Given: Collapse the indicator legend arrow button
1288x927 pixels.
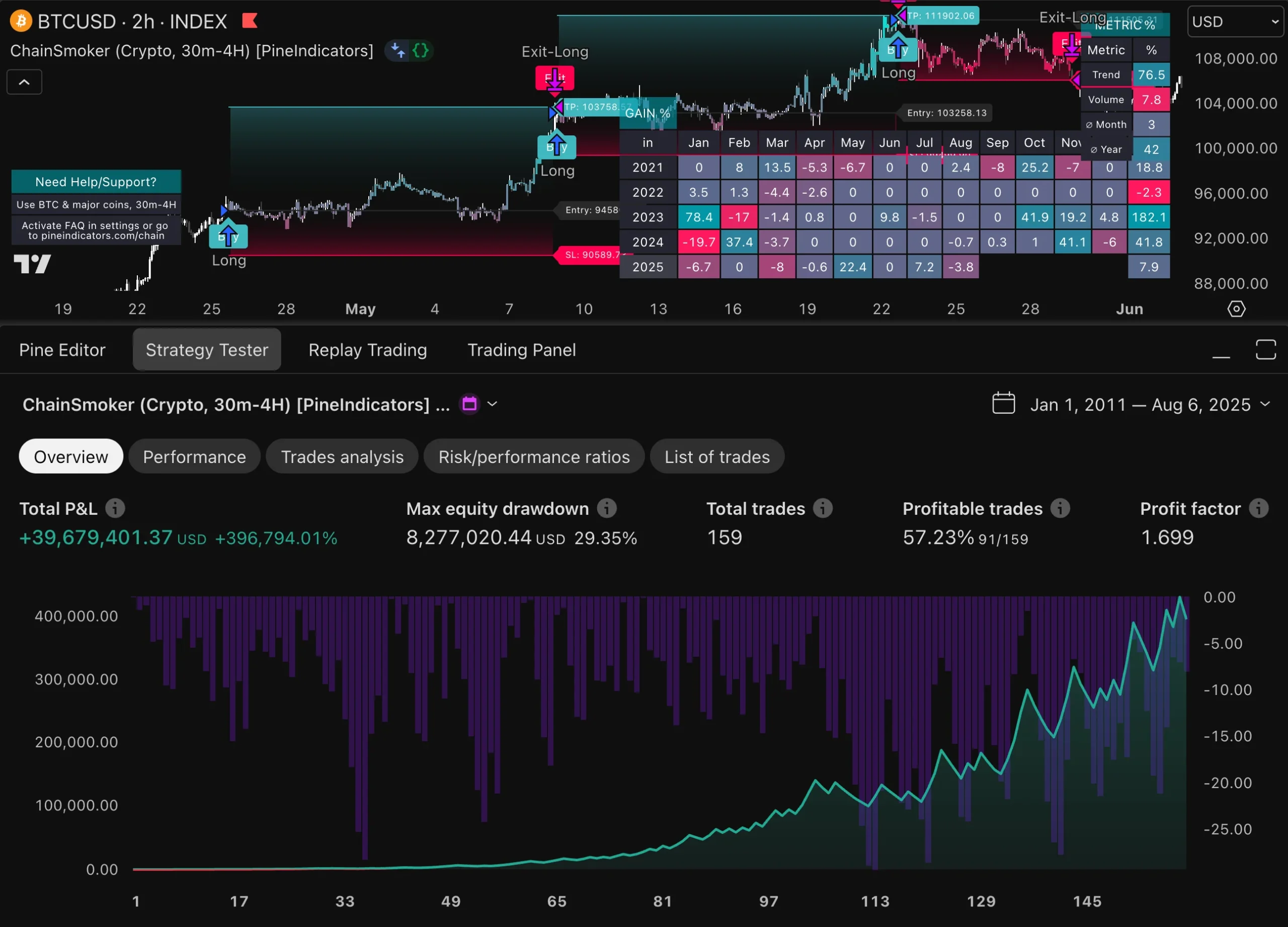Looking at the screenshot, I should pos(25,83).
